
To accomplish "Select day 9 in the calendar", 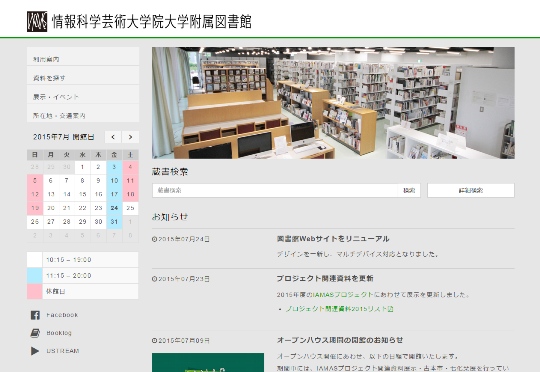I will pos(98,180).
